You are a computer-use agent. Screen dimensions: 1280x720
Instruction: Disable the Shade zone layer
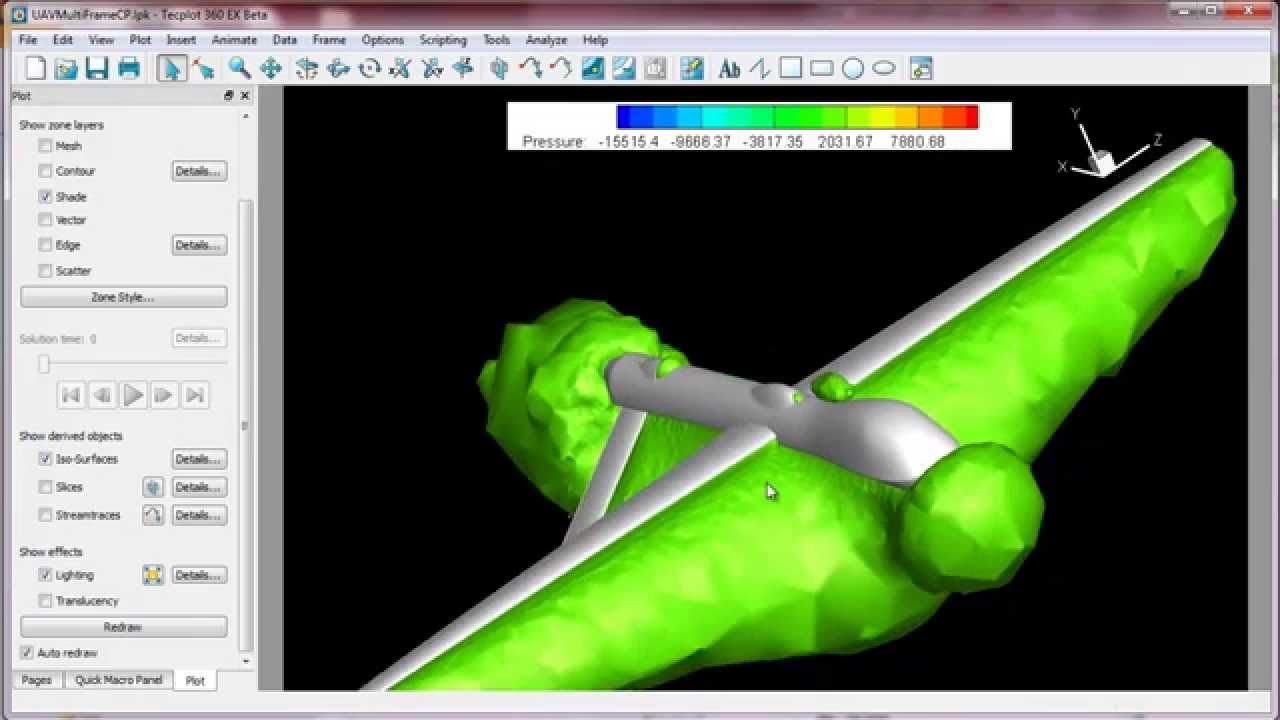[x=45, y=197]
